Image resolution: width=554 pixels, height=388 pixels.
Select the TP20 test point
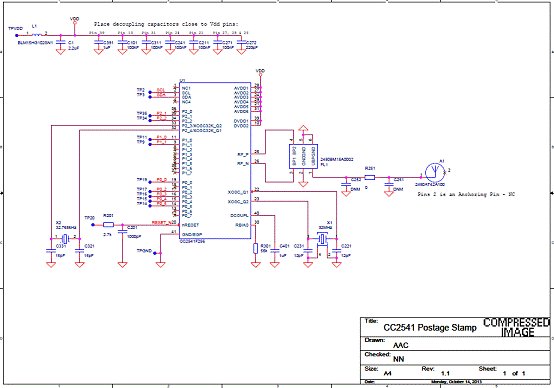pos(93,224)
